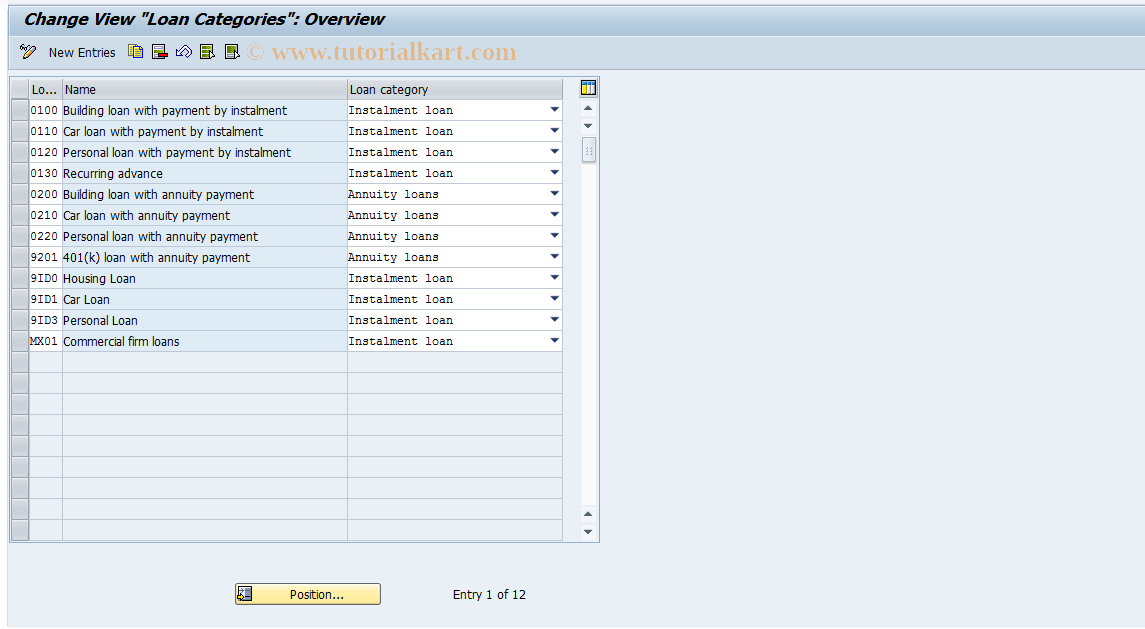Select row 9ID0 Housing Loan
This screenshot has height=629, width=1145.
[20, 278]
